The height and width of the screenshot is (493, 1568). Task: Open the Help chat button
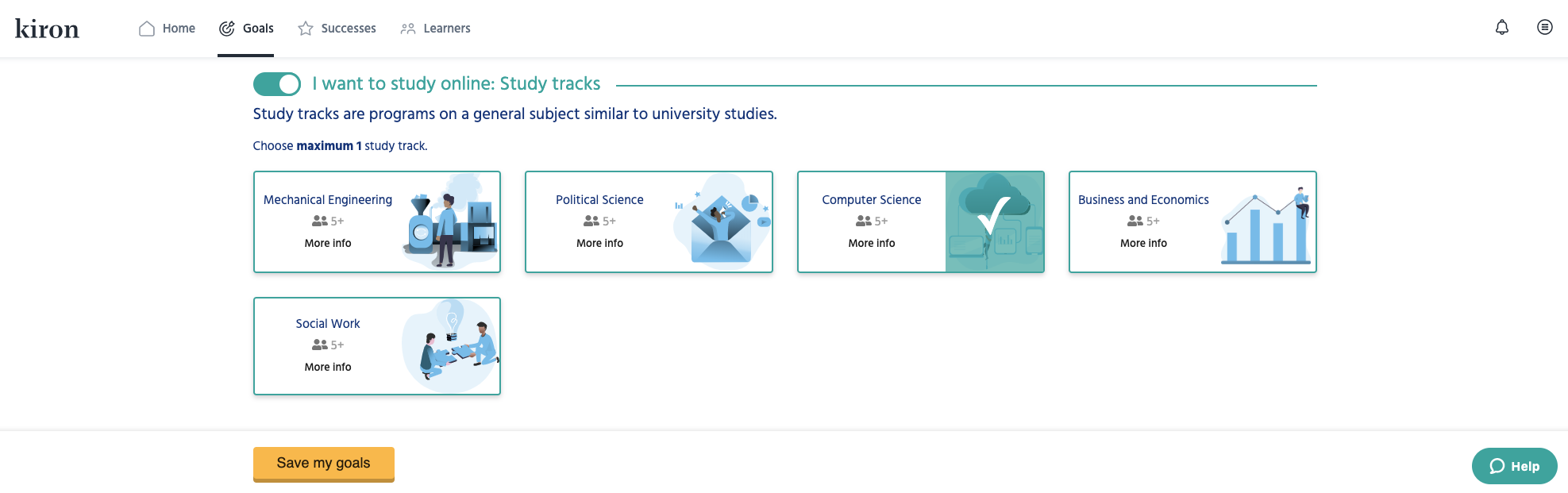1514,466
